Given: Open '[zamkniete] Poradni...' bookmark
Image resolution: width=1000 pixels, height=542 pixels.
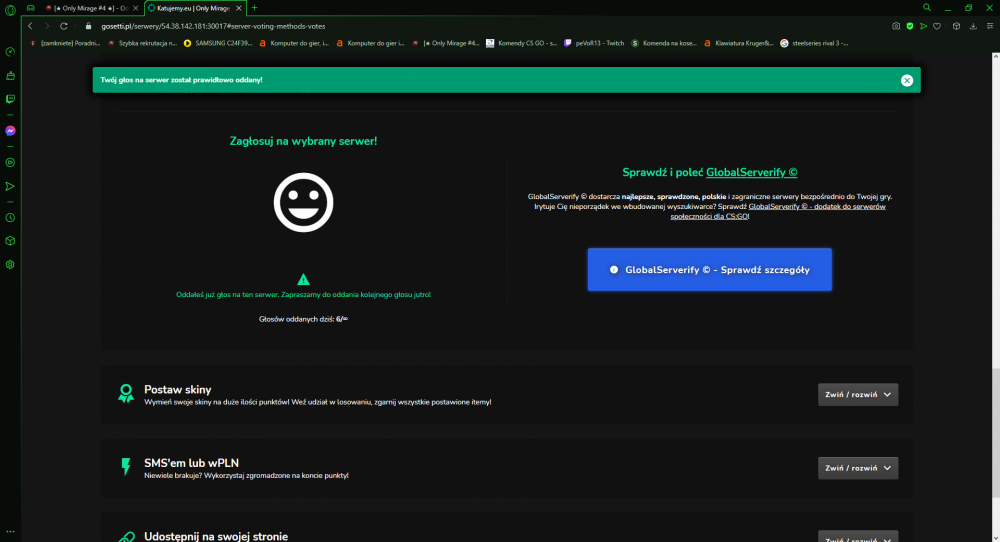Looking at the screenshot, I should (66, 43).
